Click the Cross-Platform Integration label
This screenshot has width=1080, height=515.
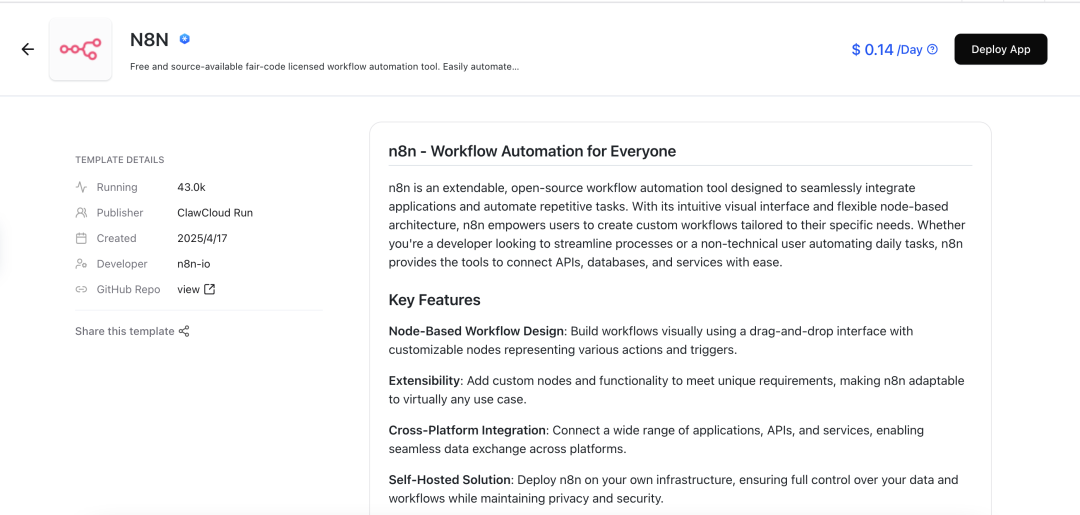click(x=467, y=430)
